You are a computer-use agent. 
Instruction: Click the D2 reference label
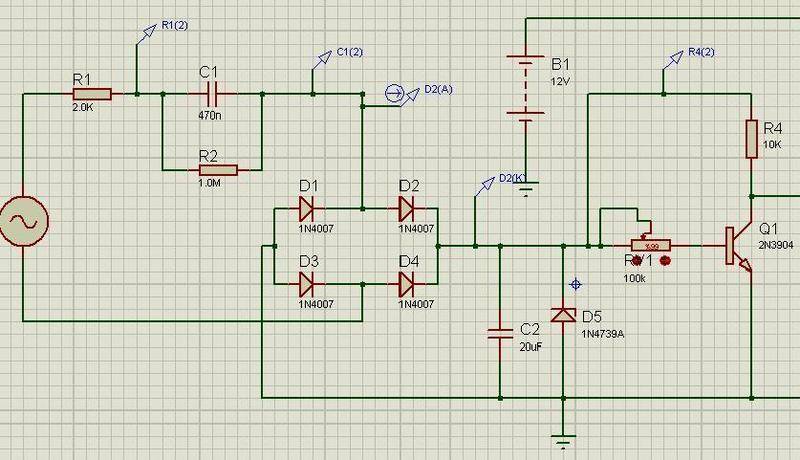409,186
